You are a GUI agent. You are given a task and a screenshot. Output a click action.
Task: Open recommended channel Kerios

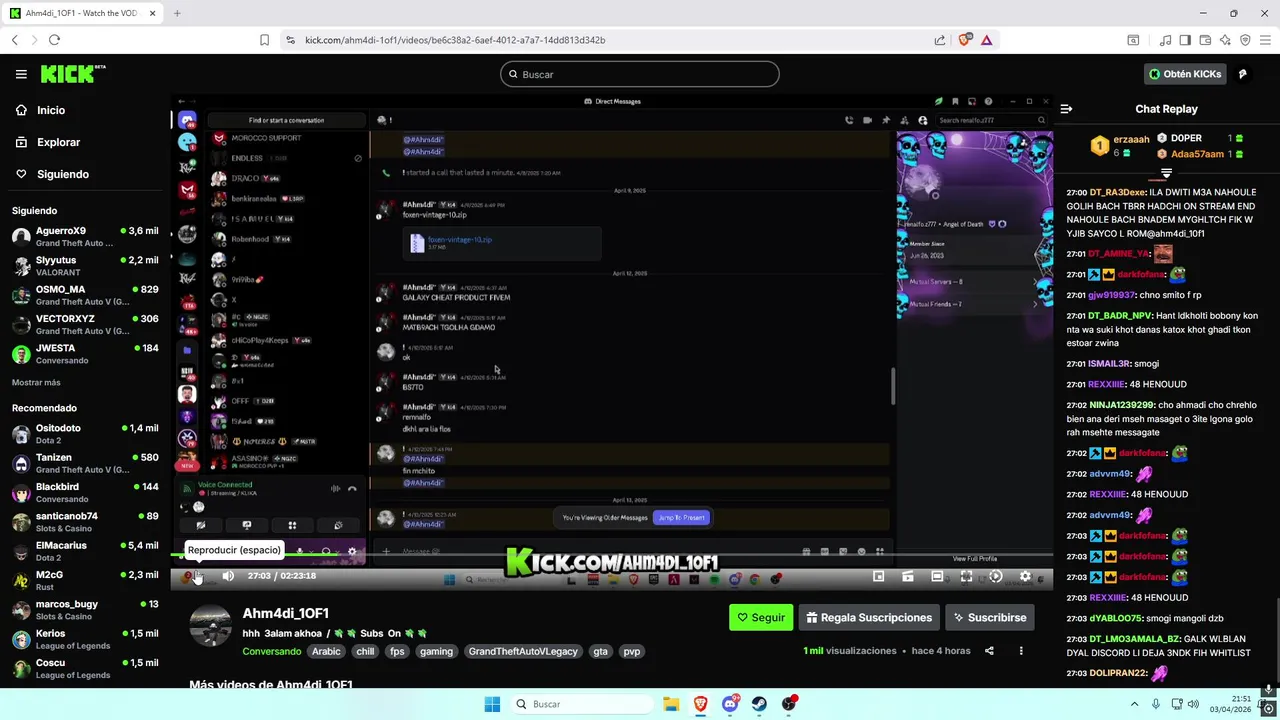[x=85, y=639]
